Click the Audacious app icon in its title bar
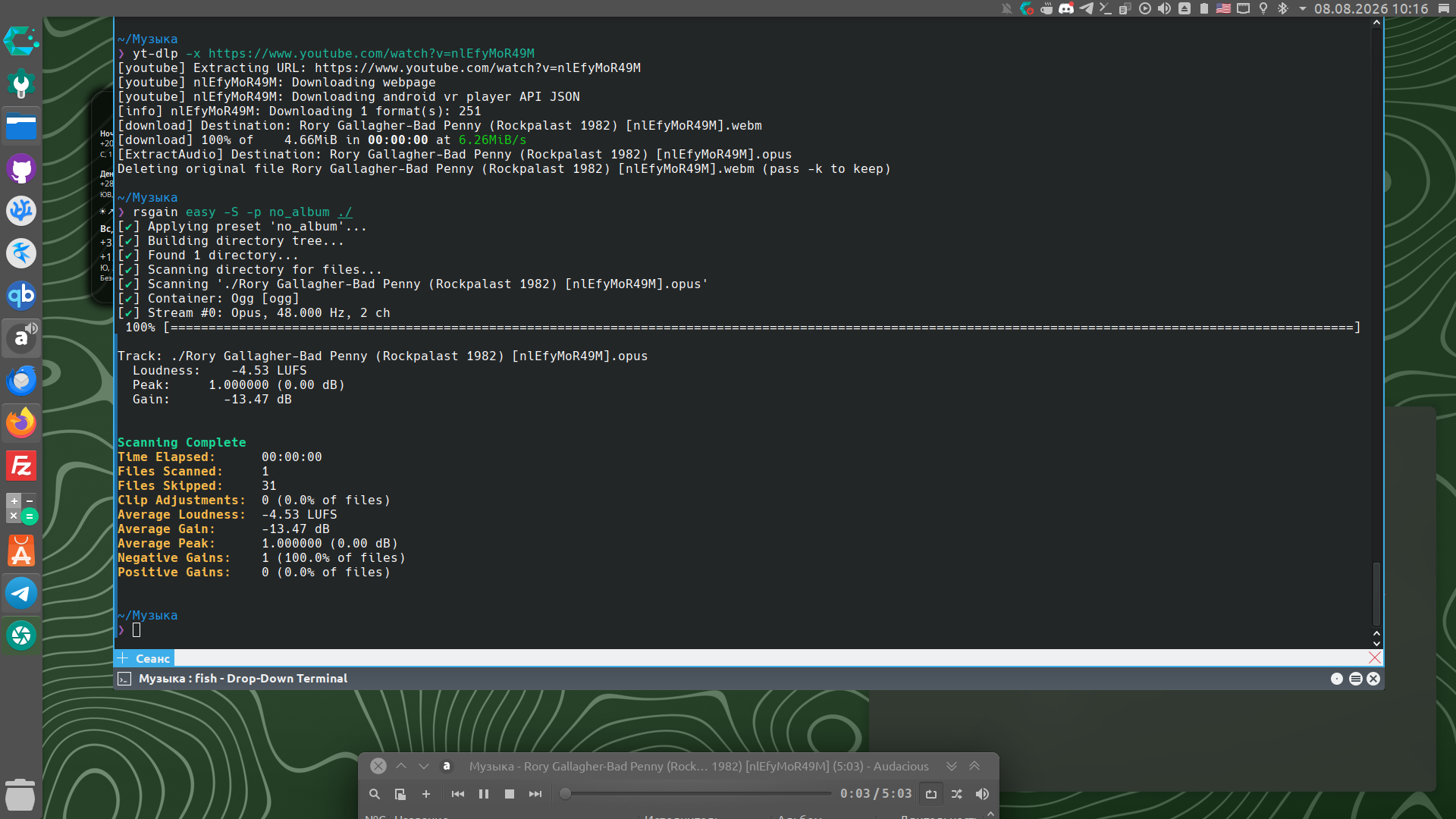1456x819 pixels. tap(447, 766)
